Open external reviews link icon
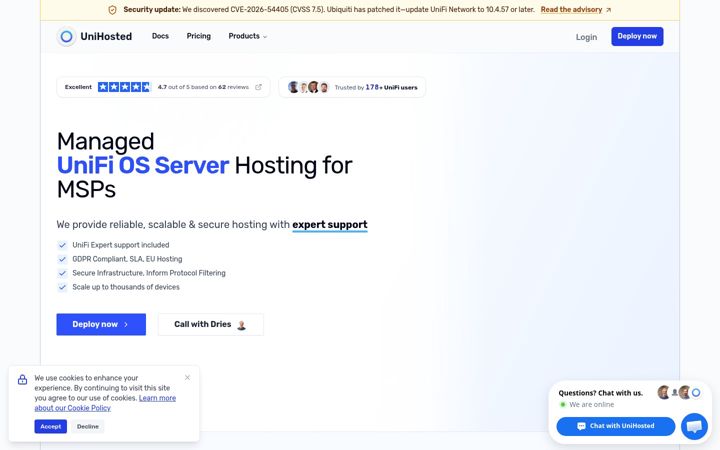720x450 pixels. click(259, 87)
